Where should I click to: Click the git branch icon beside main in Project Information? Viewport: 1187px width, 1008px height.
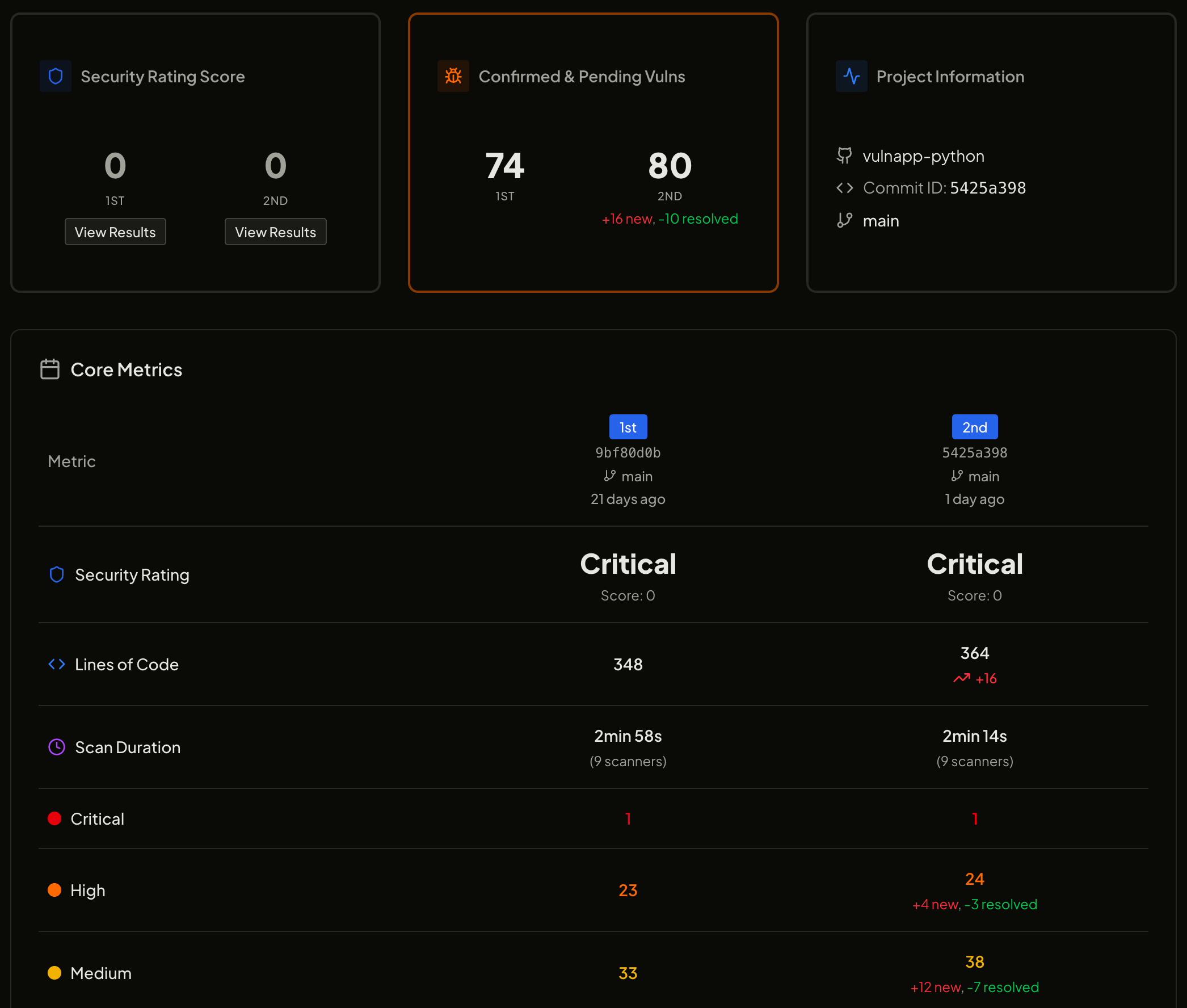click(x=844, y=221)
